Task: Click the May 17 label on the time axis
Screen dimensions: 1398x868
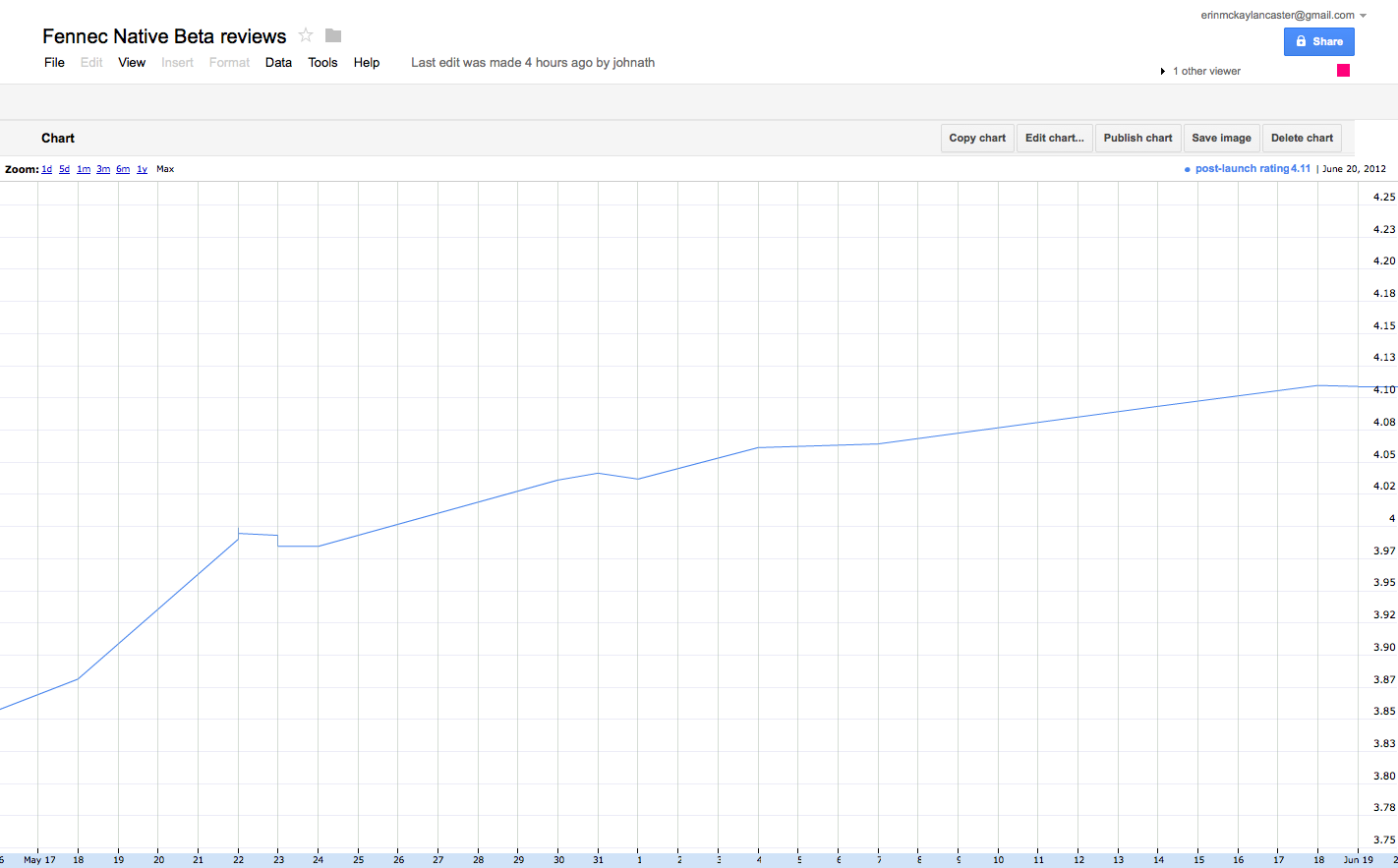Action: click(39, 859)
